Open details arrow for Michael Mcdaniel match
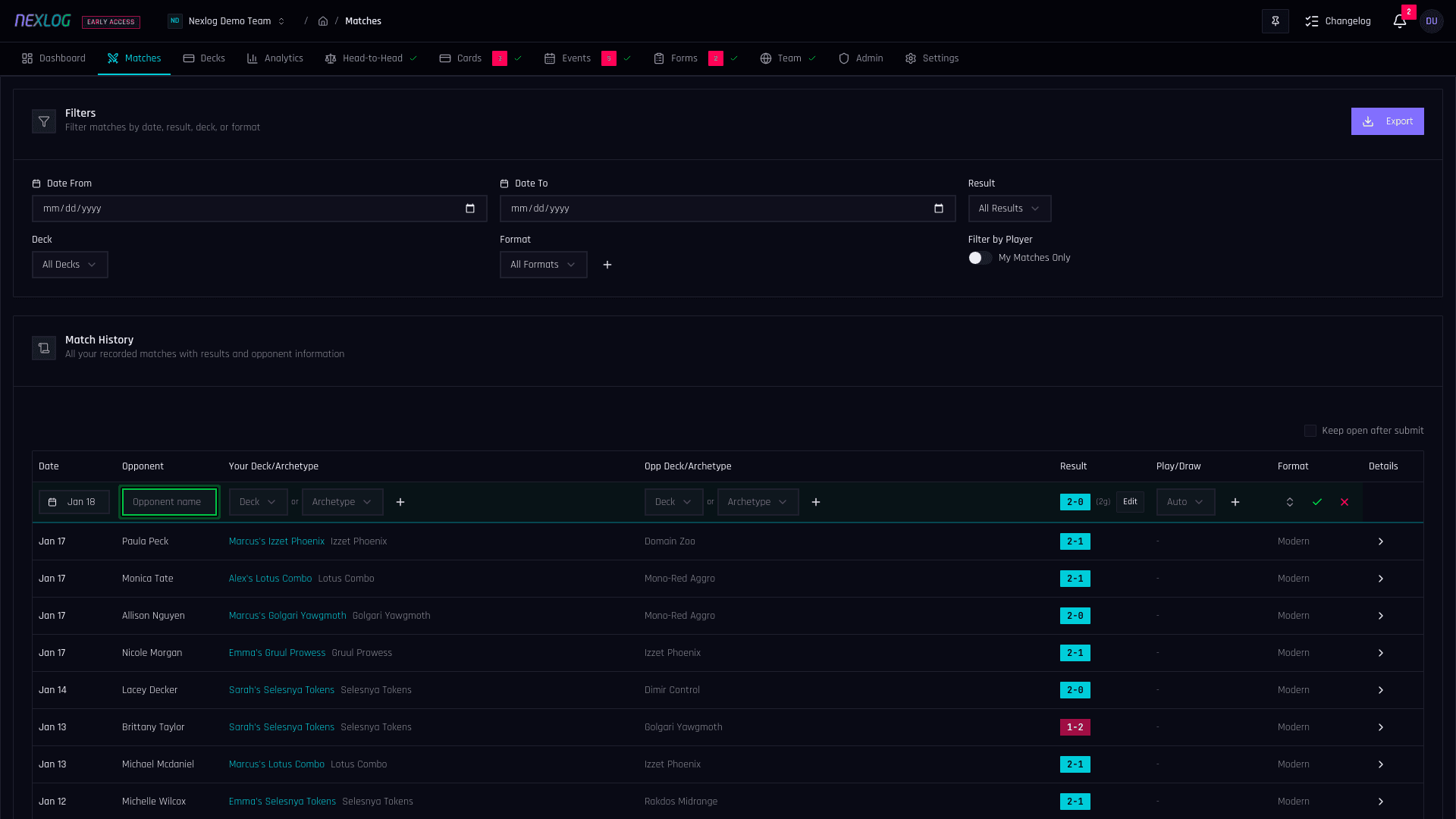Viewport: 1456px width, 819px height. [x=1381, y=764]
